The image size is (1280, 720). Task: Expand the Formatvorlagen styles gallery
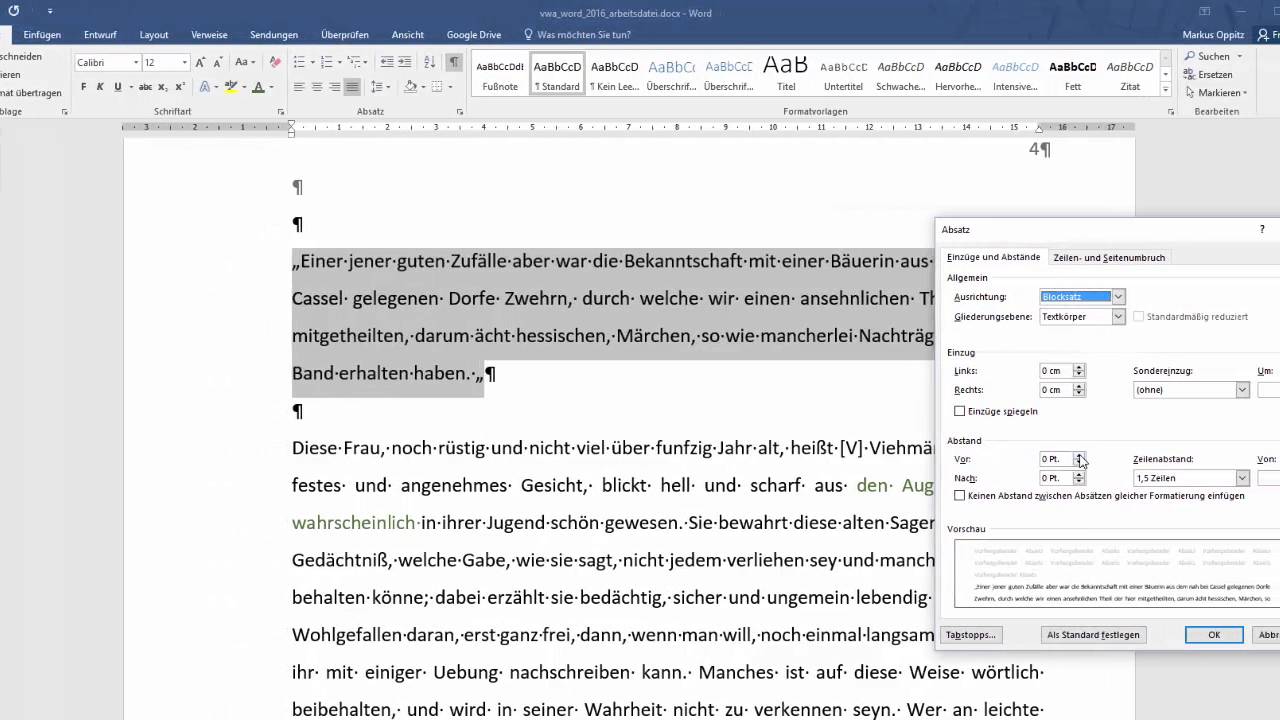click(x=1167, y=91)
